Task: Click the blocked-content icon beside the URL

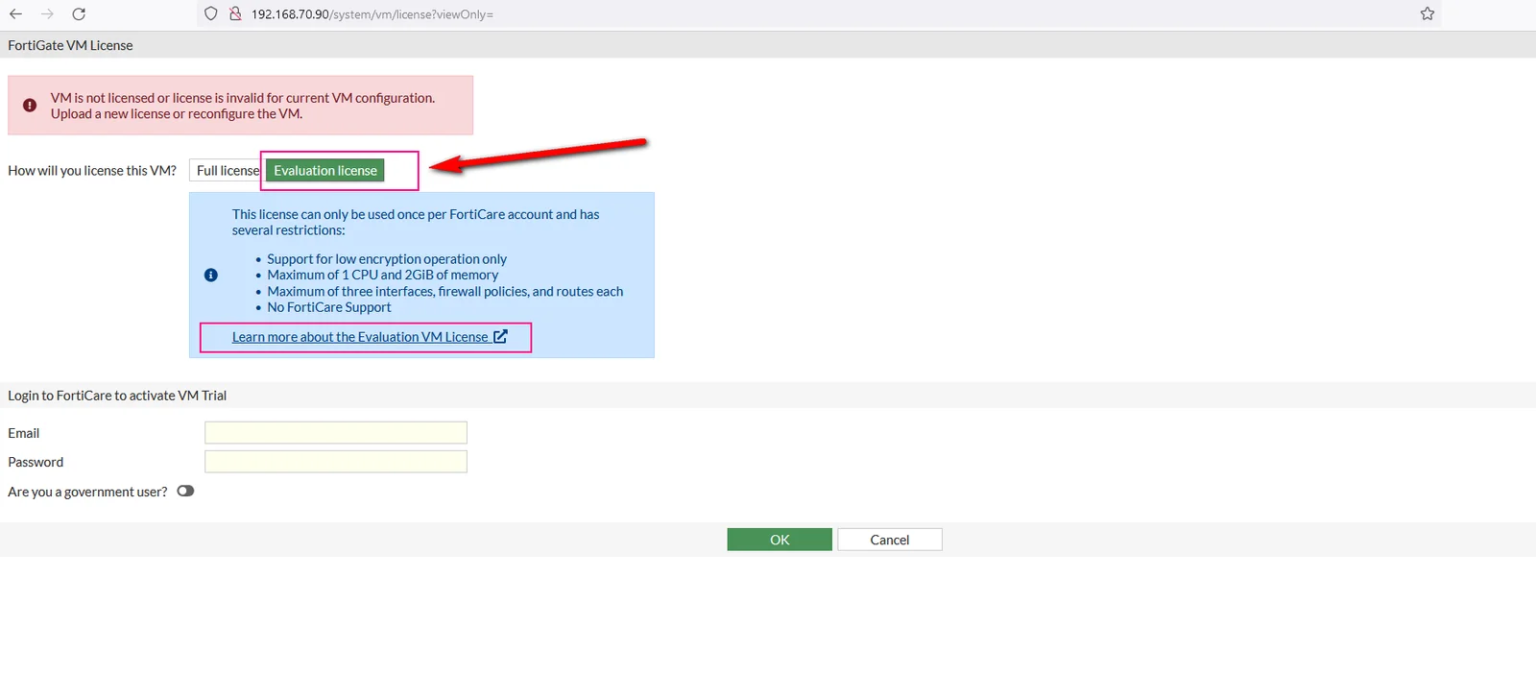Action: pyautogui.click(x=235, y=14)
